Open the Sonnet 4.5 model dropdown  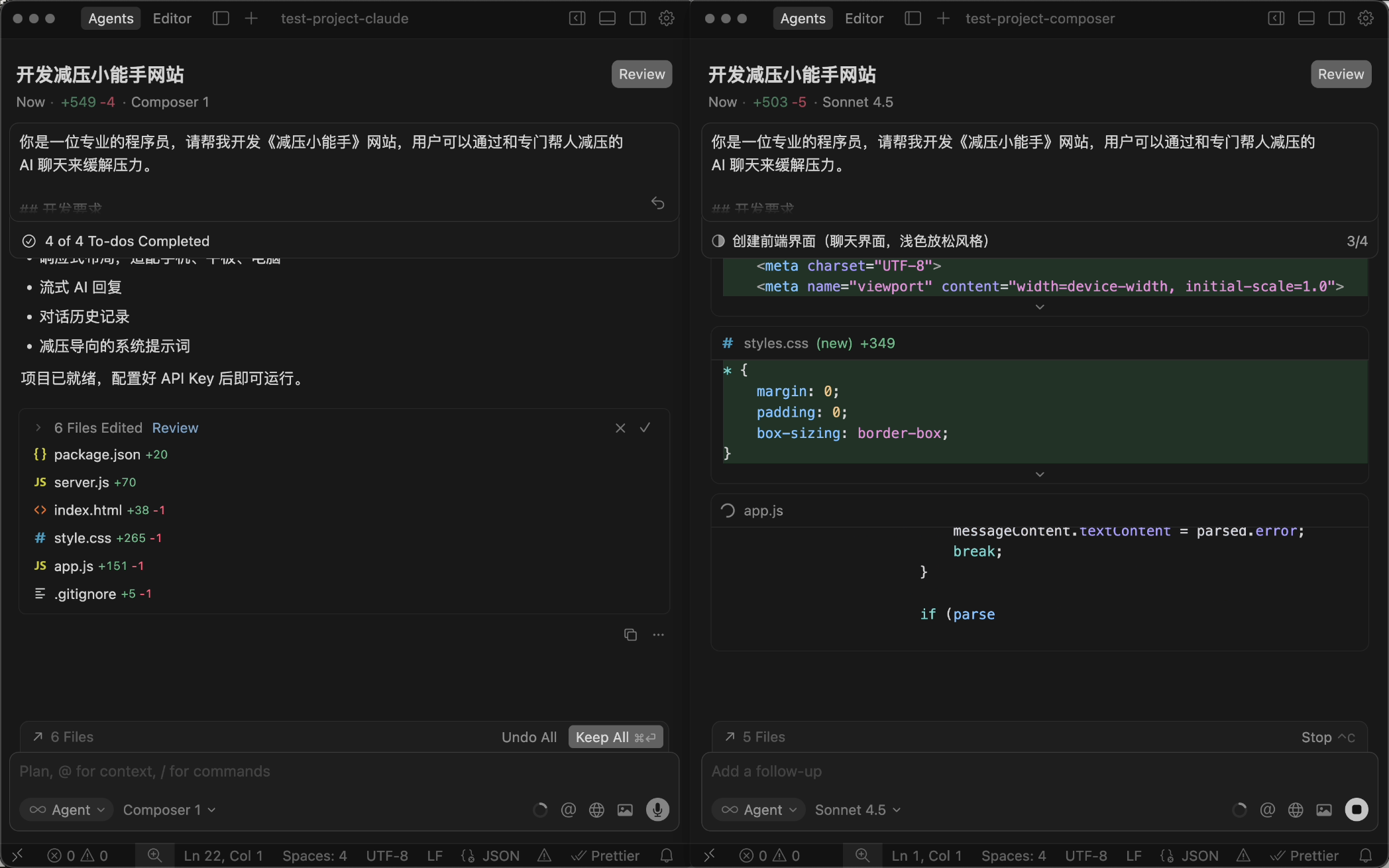pos(858,810)
